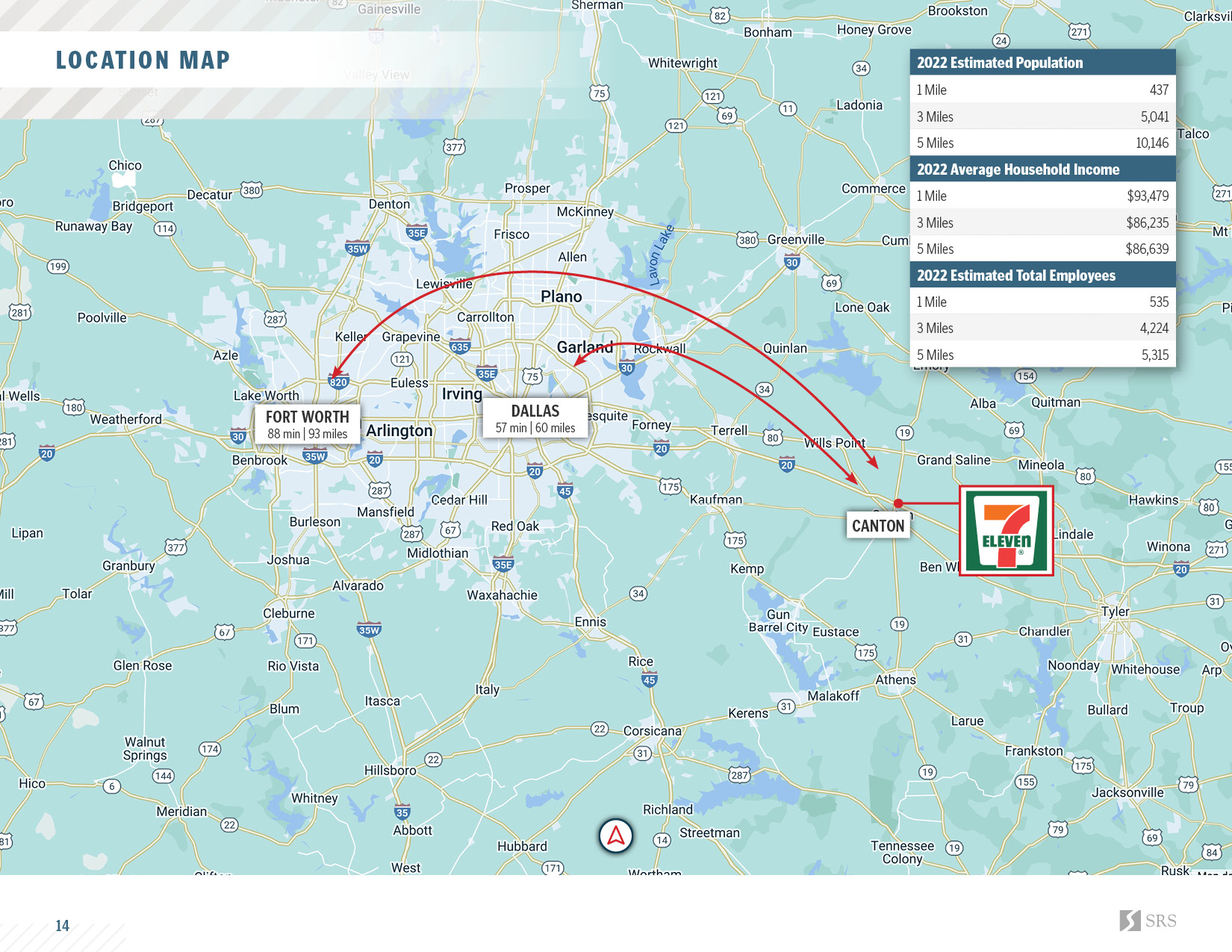Click the 3 Miles employees value 4,224
The image size is (1232, 952).
(x=1154, y=328)
